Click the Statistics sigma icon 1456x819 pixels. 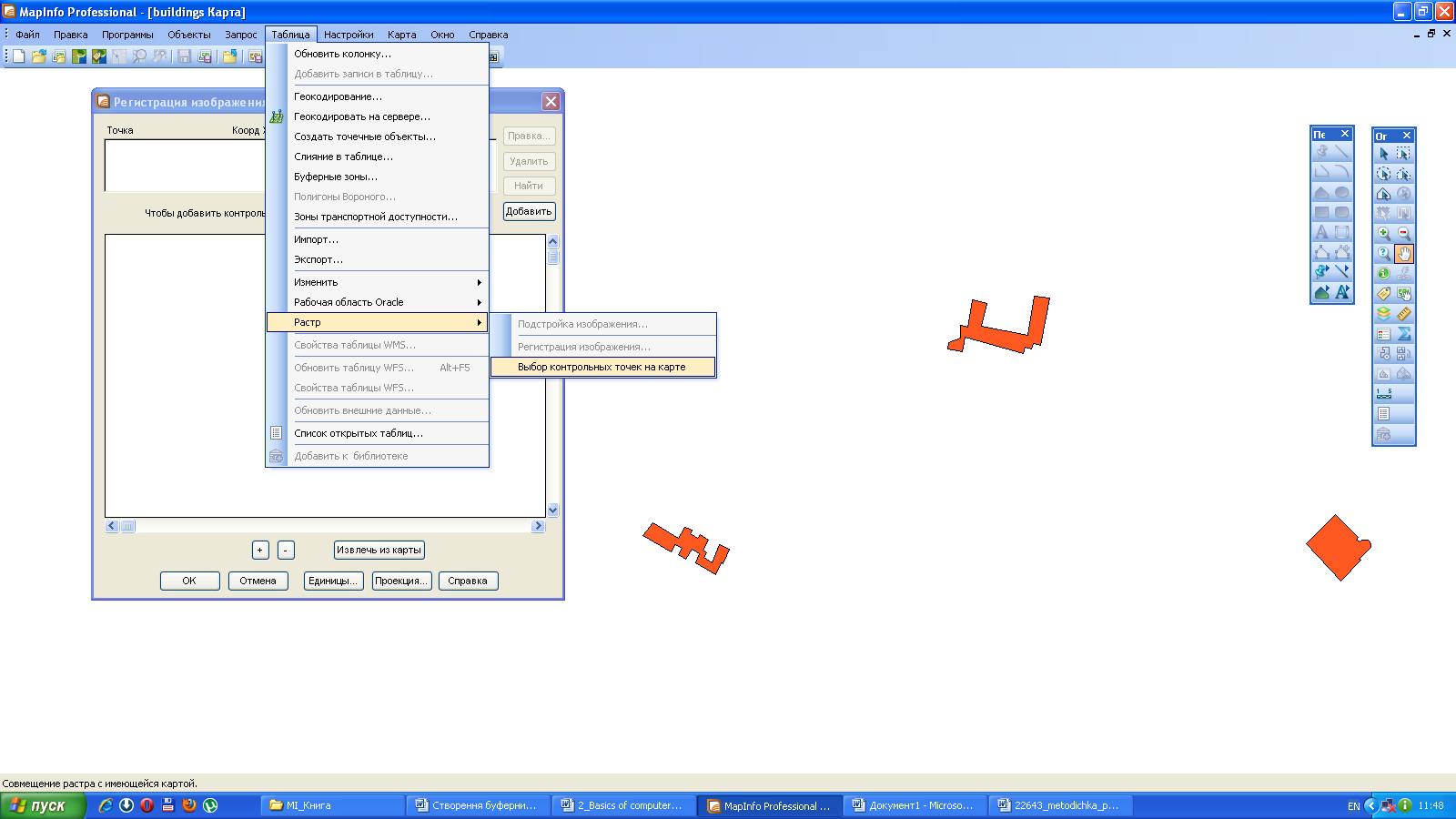(1404, 334)
